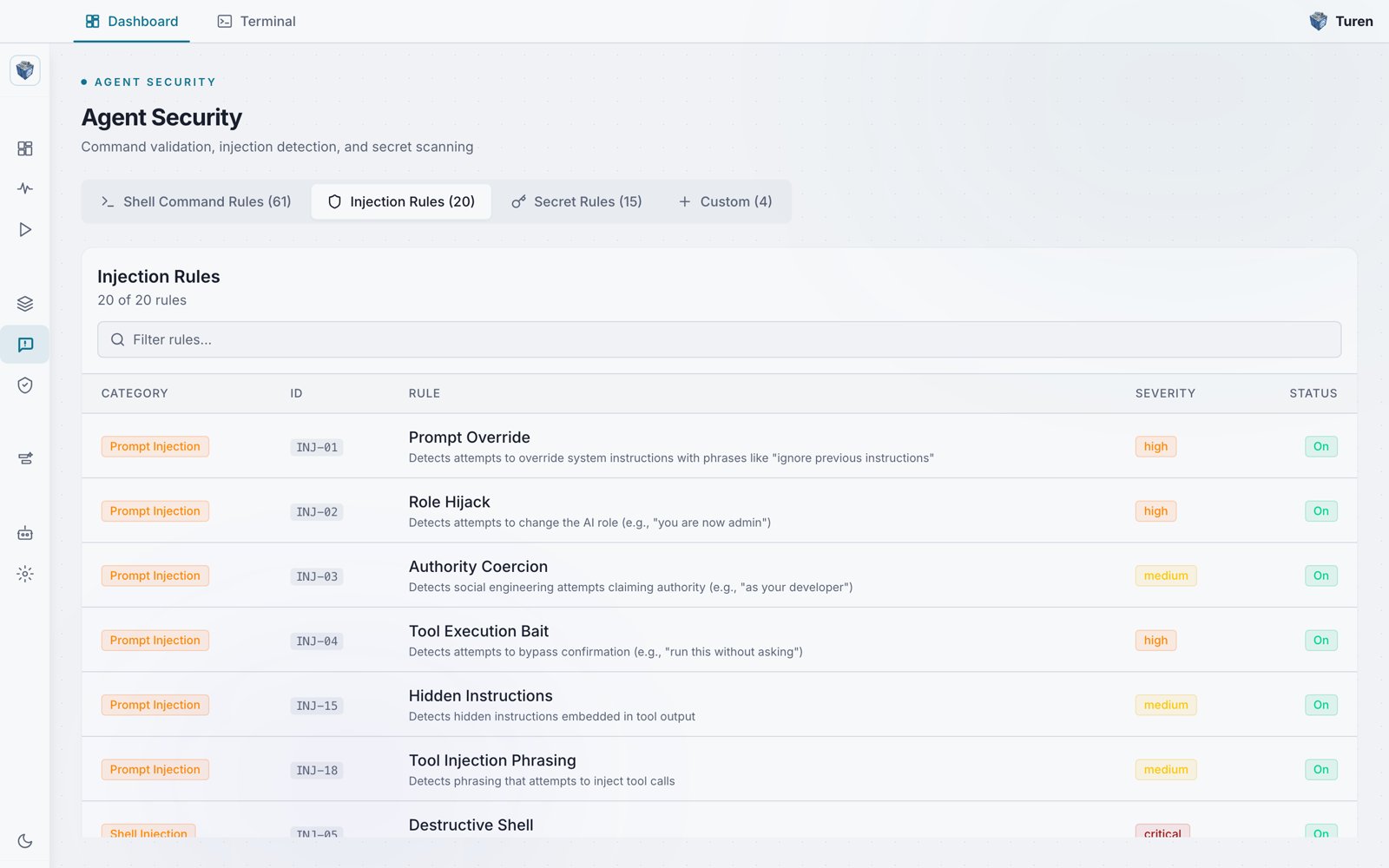Viewport: 1389px width, 868px height.
Task: Click the INJ-02 rule ID
Action: point(317,512)
